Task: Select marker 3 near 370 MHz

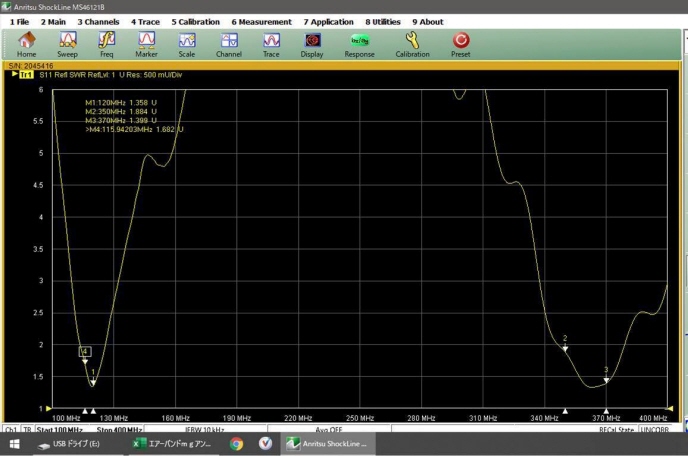Action: [606, 377]
